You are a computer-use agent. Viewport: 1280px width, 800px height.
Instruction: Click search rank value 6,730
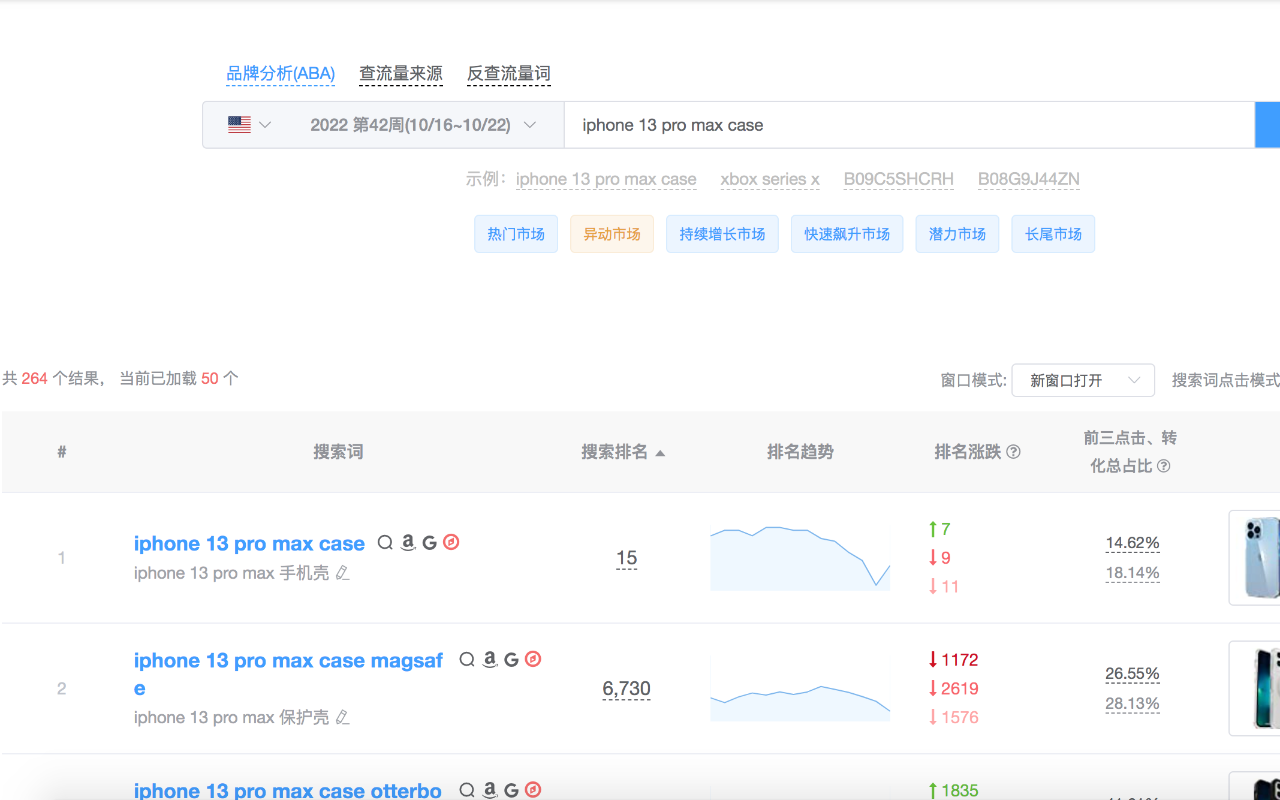(626, 689)
